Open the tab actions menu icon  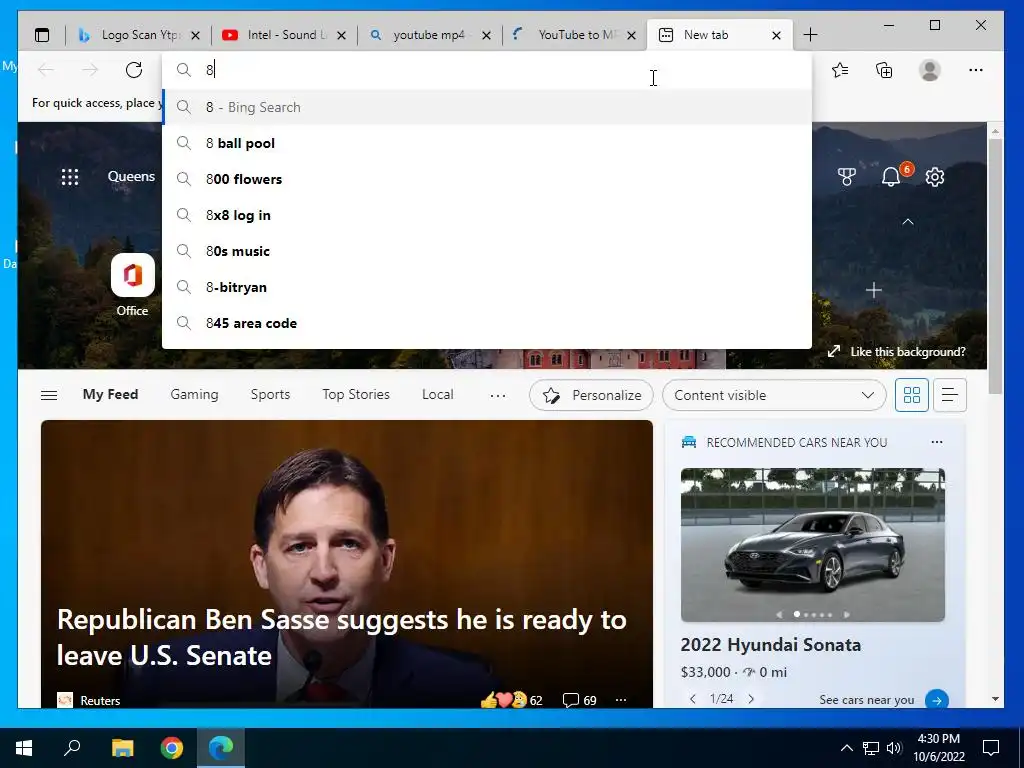(42, 35)
